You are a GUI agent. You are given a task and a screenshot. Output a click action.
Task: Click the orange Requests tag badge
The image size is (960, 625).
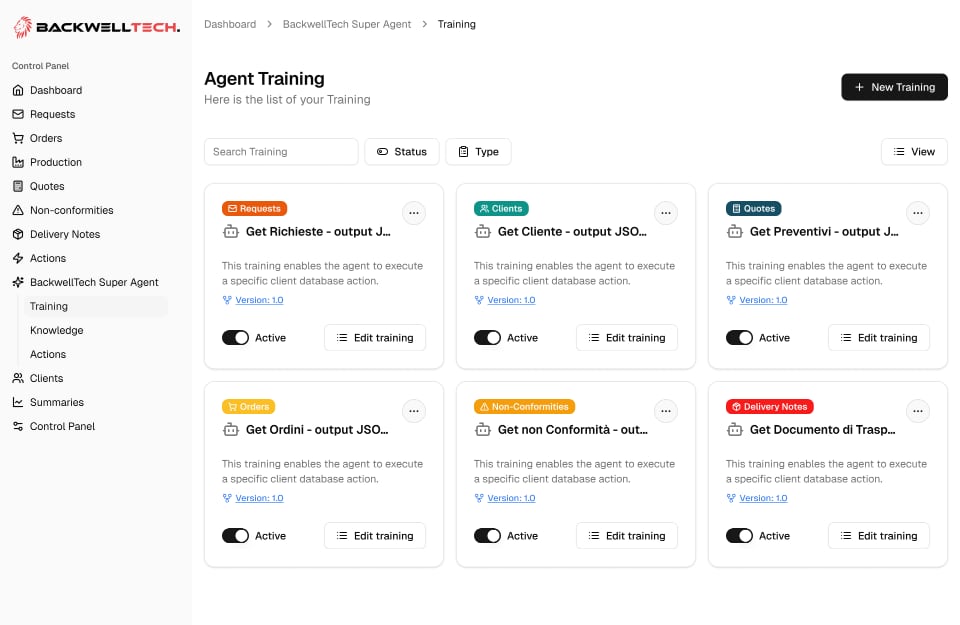pyautogui.click(x=254, y=209)
